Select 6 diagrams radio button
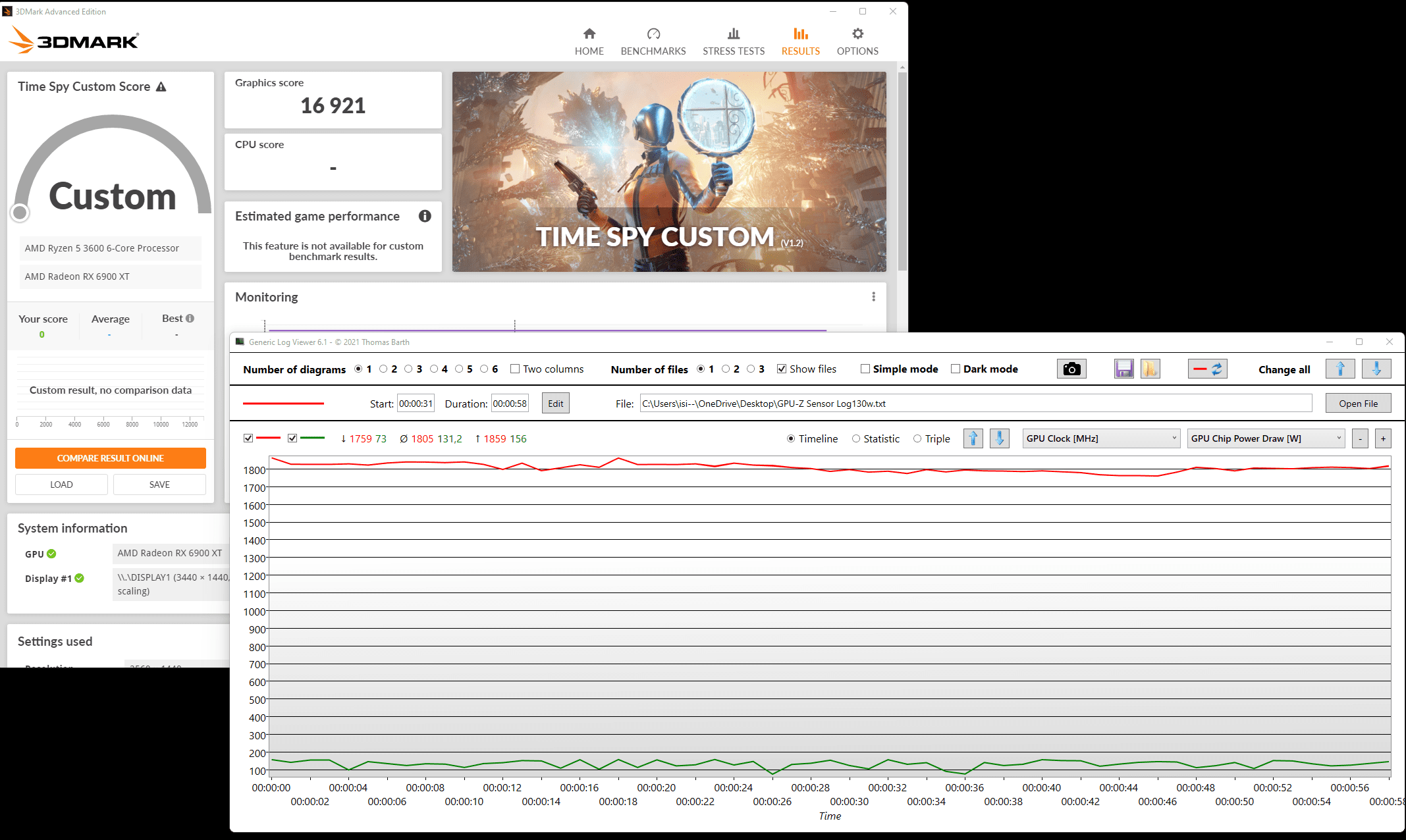 484,369
